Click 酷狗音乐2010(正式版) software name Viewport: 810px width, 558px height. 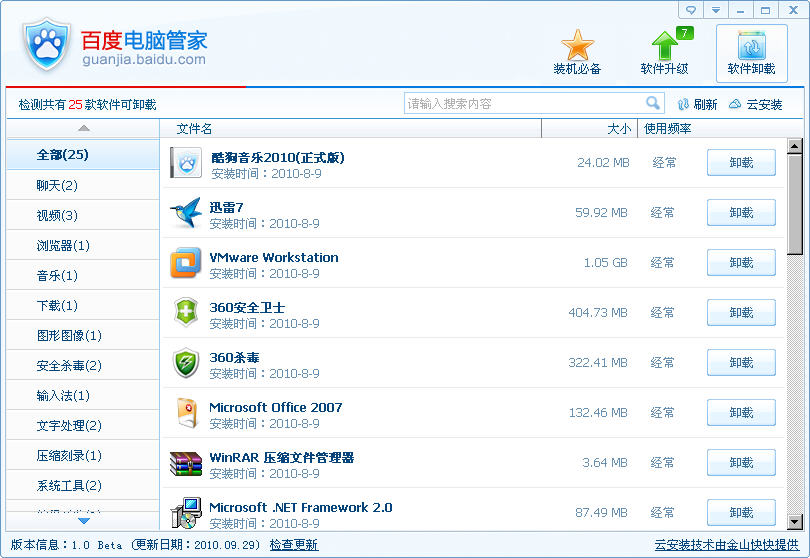coord(277,157)
